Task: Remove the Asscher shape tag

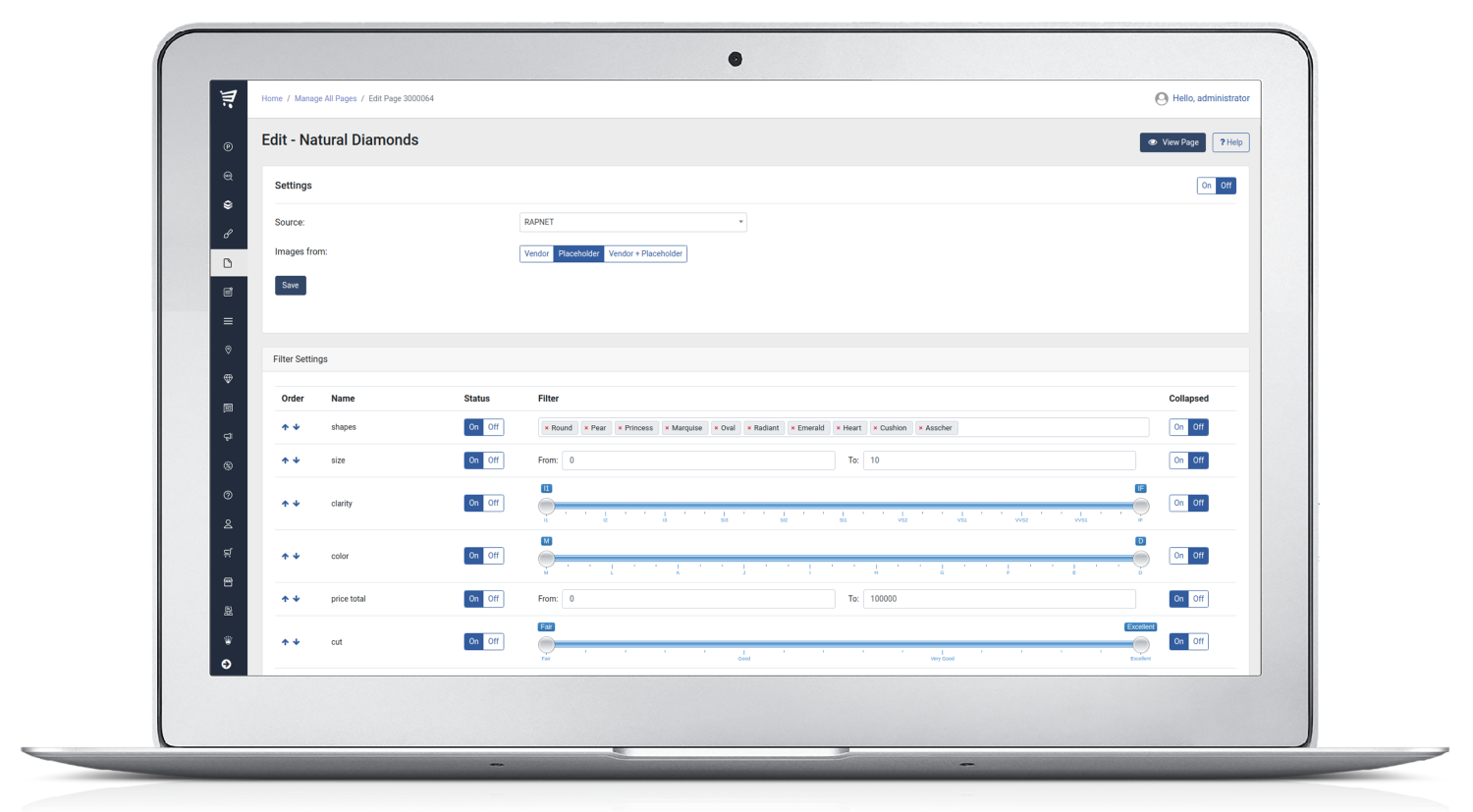Action: click(920, 428)
